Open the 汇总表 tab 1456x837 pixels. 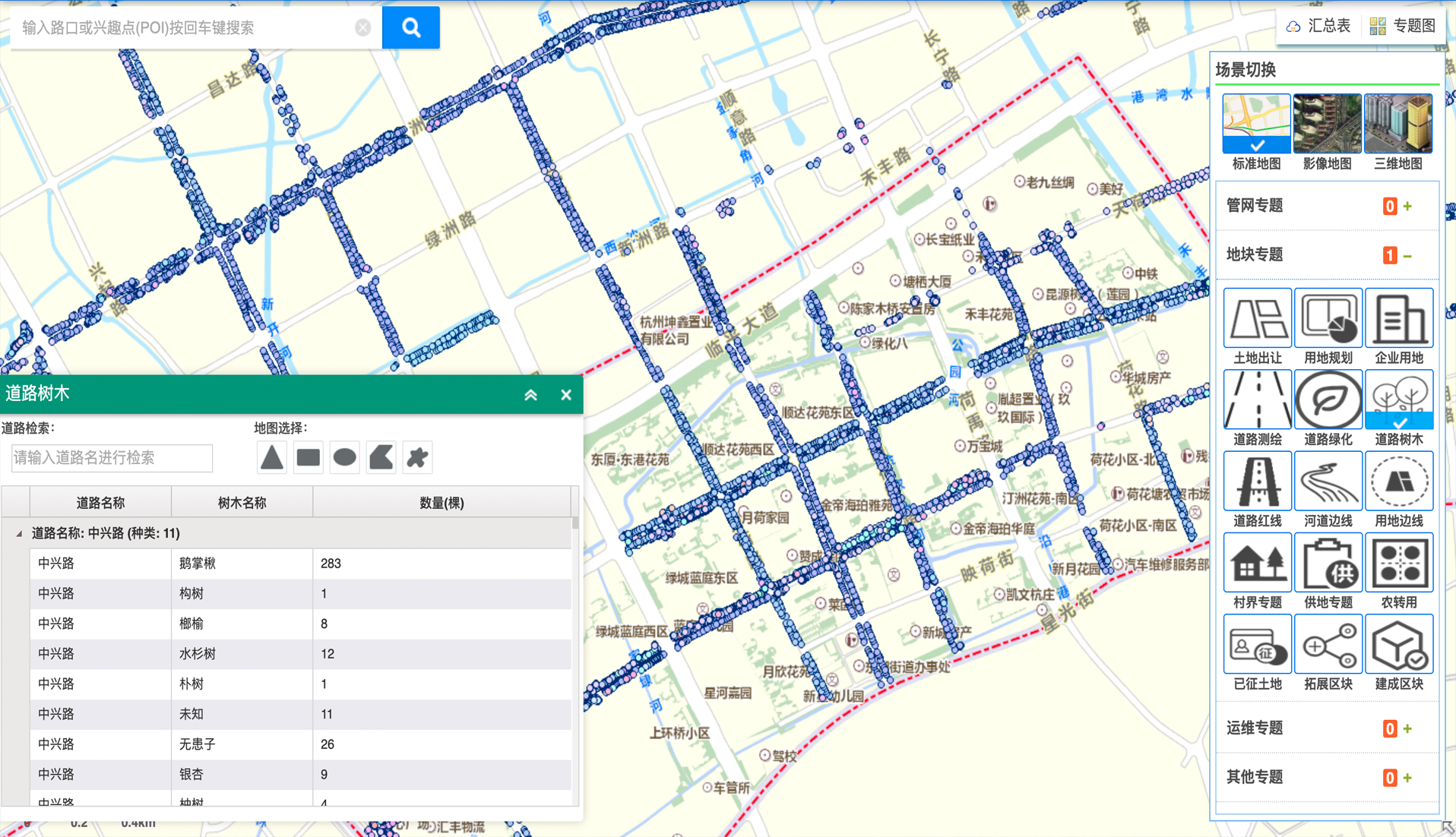(1318, 26)
